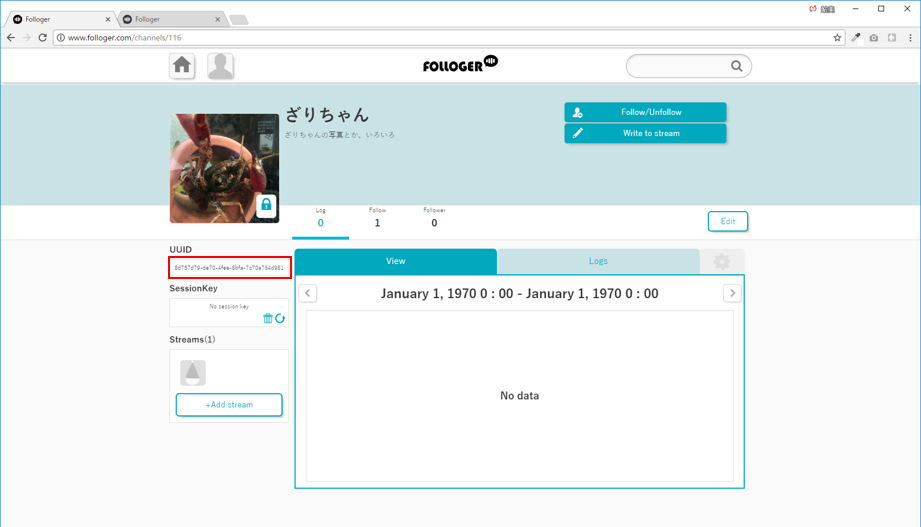Open the Follow count showing 1
Screen dimensions: 921x527
[x=377, y=218]
